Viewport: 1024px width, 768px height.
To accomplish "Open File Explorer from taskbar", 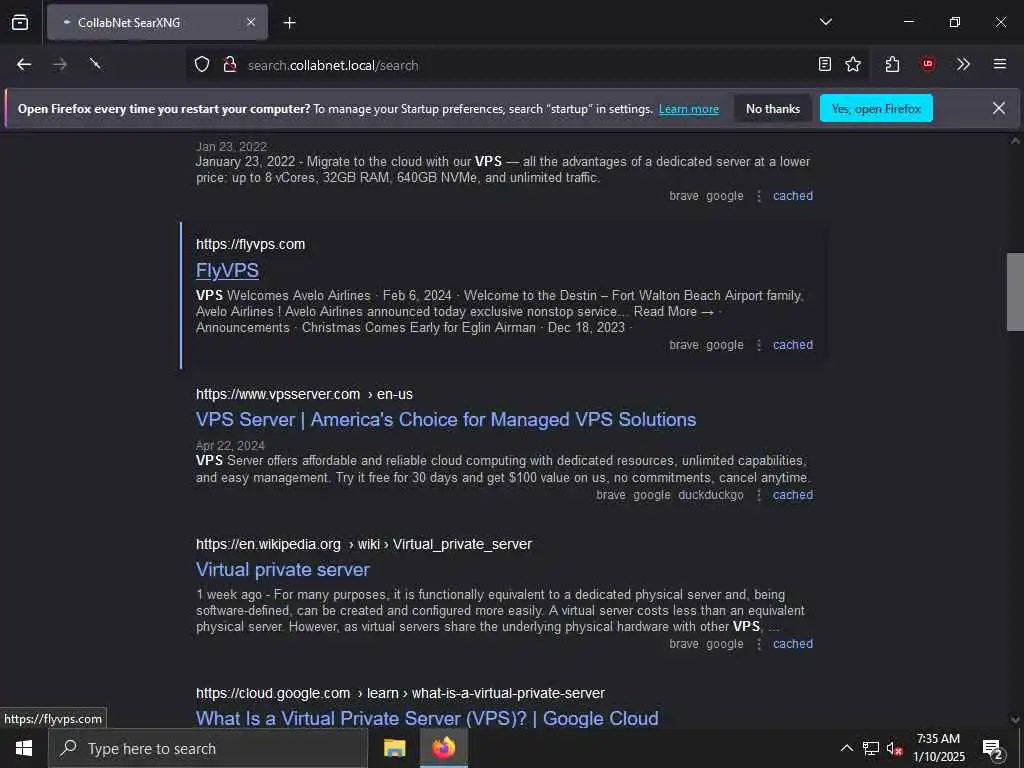I will coord(394,748).
